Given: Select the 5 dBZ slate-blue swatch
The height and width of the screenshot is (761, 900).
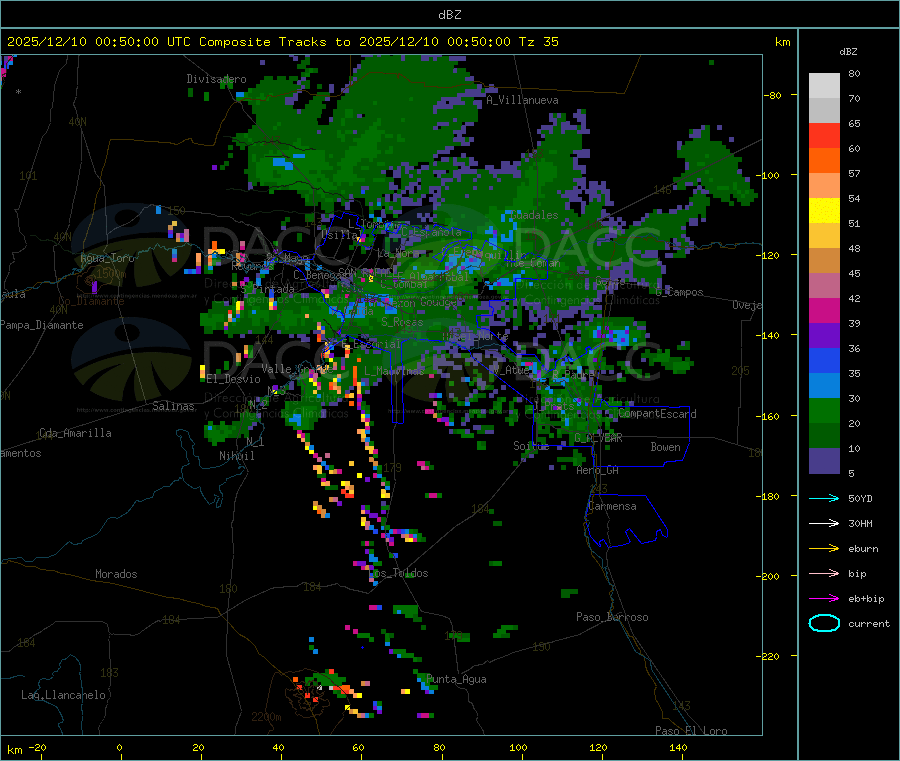Looking at the screenshot, I should point(824,461).
